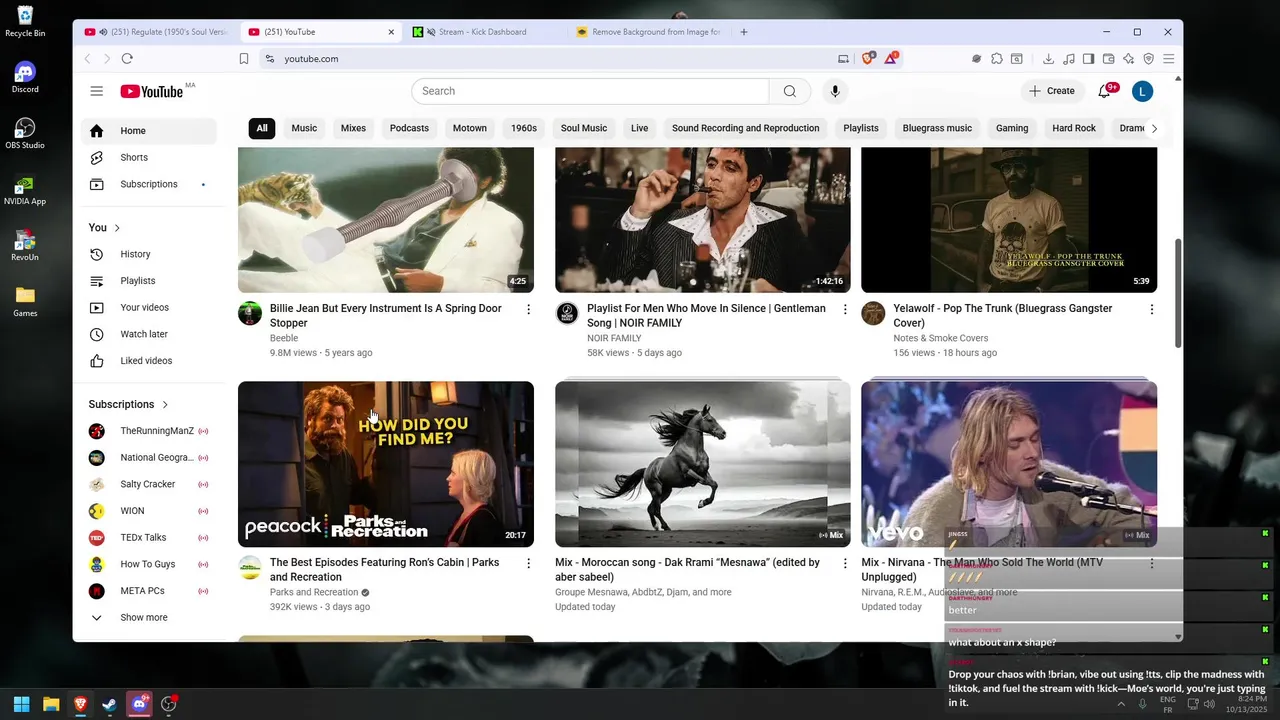This screenshot has width=1280, height=720.
Task: Click the Brave Shields lion icon
Action: pos(868,59)
